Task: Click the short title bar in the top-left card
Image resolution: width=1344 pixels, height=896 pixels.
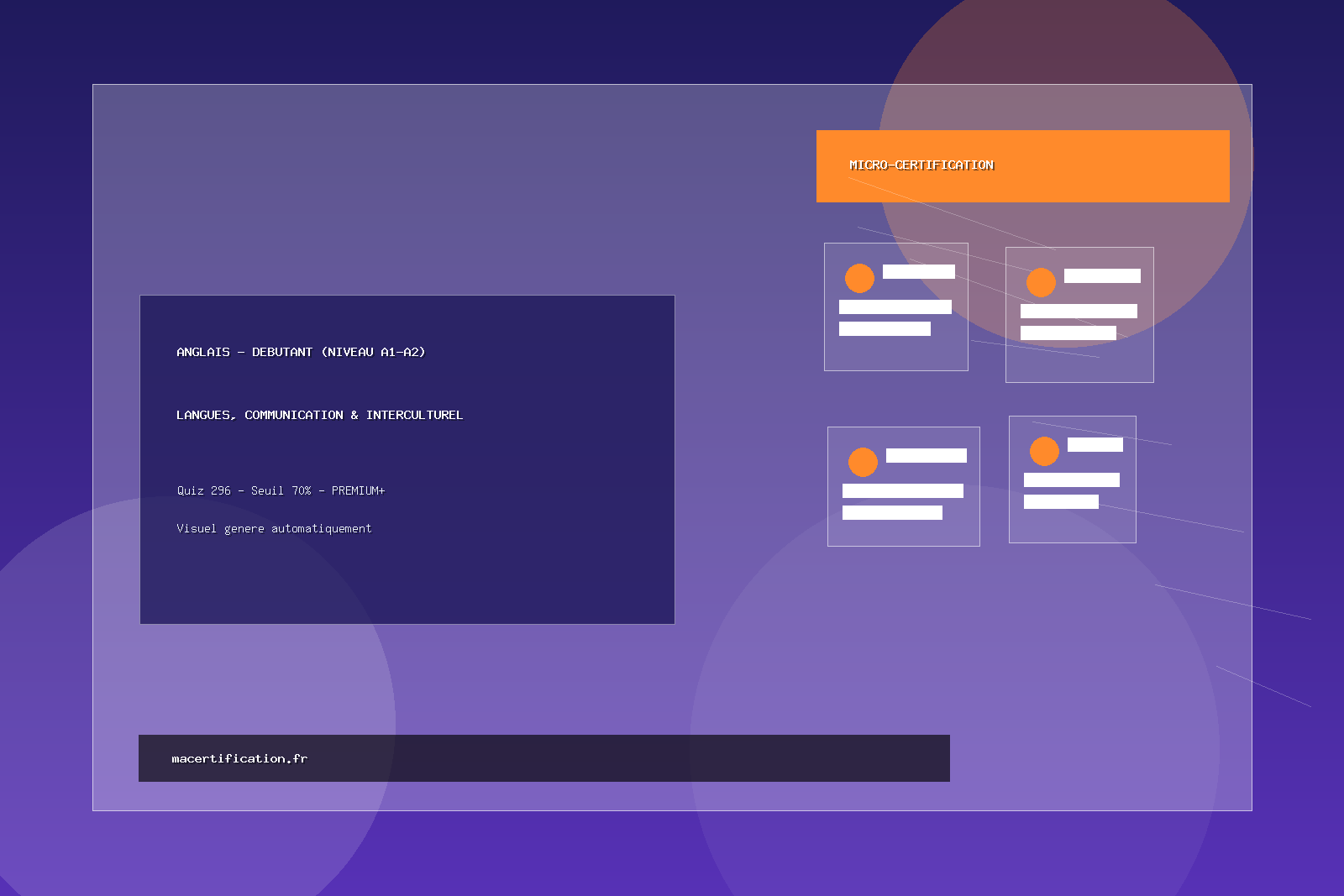Action: click(918, 271)
